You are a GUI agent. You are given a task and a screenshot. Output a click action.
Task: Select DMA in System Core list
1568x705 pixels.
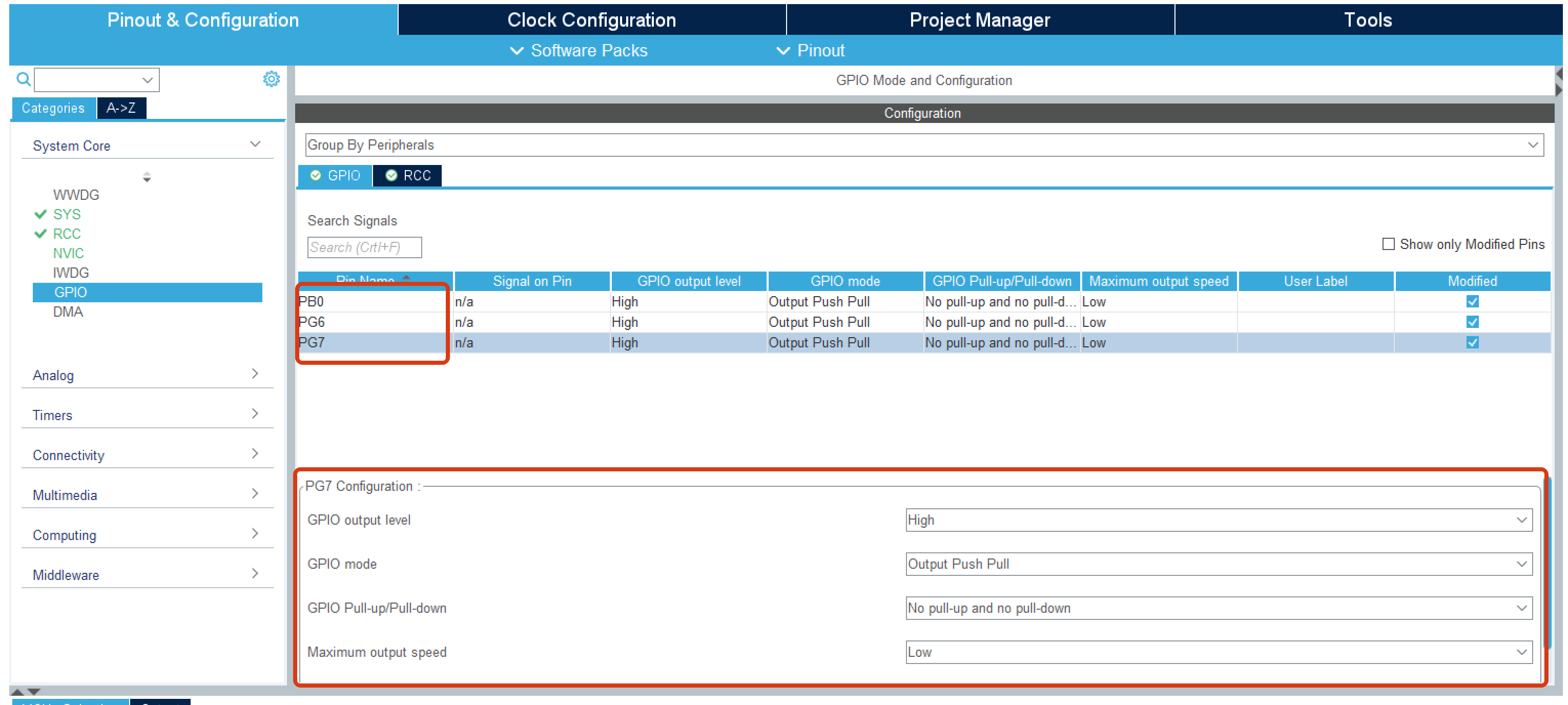[x=68, y=312]
